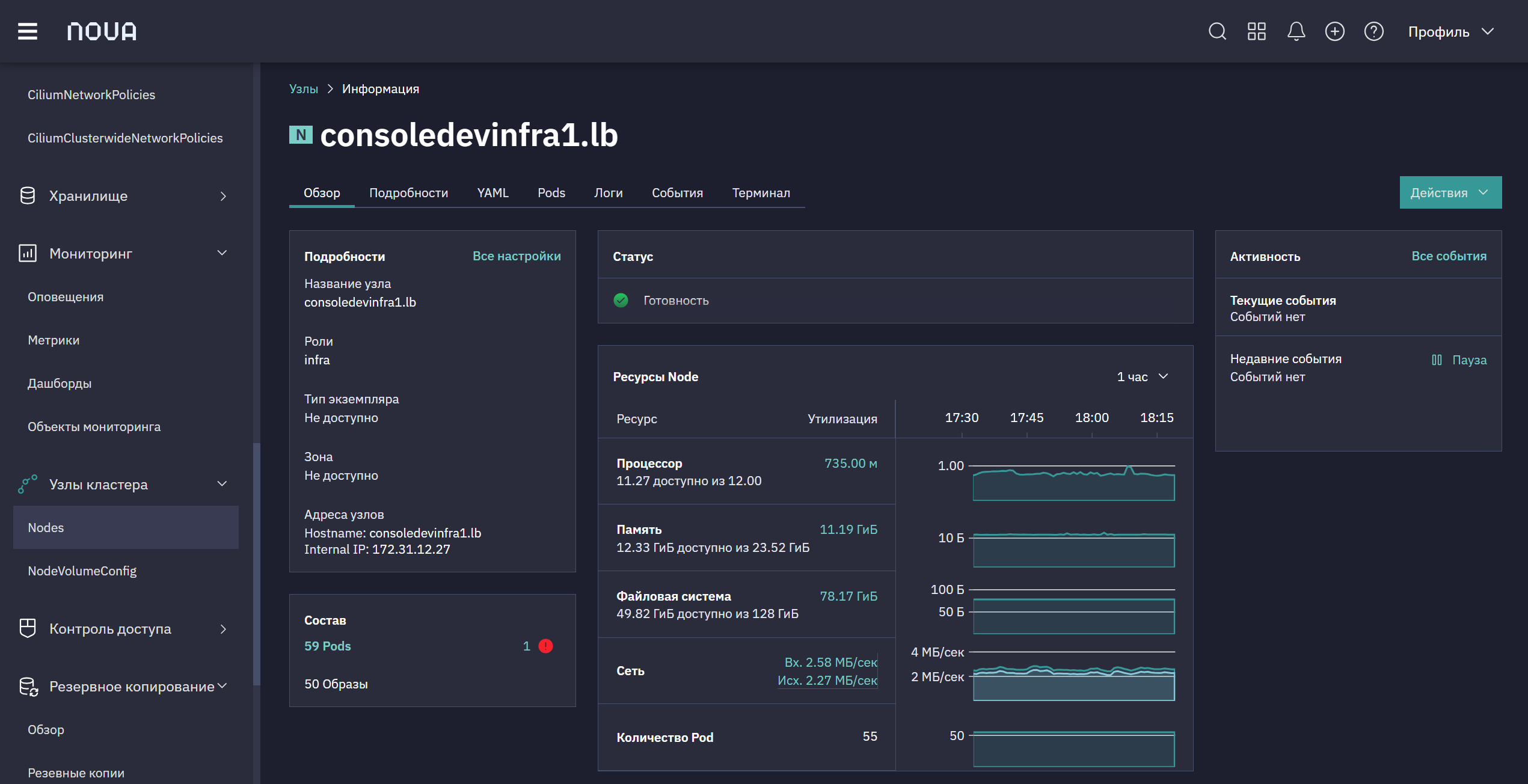Open the Терминал tab
The height and width of the screenshot is (784, 1528).
(761, 192)
